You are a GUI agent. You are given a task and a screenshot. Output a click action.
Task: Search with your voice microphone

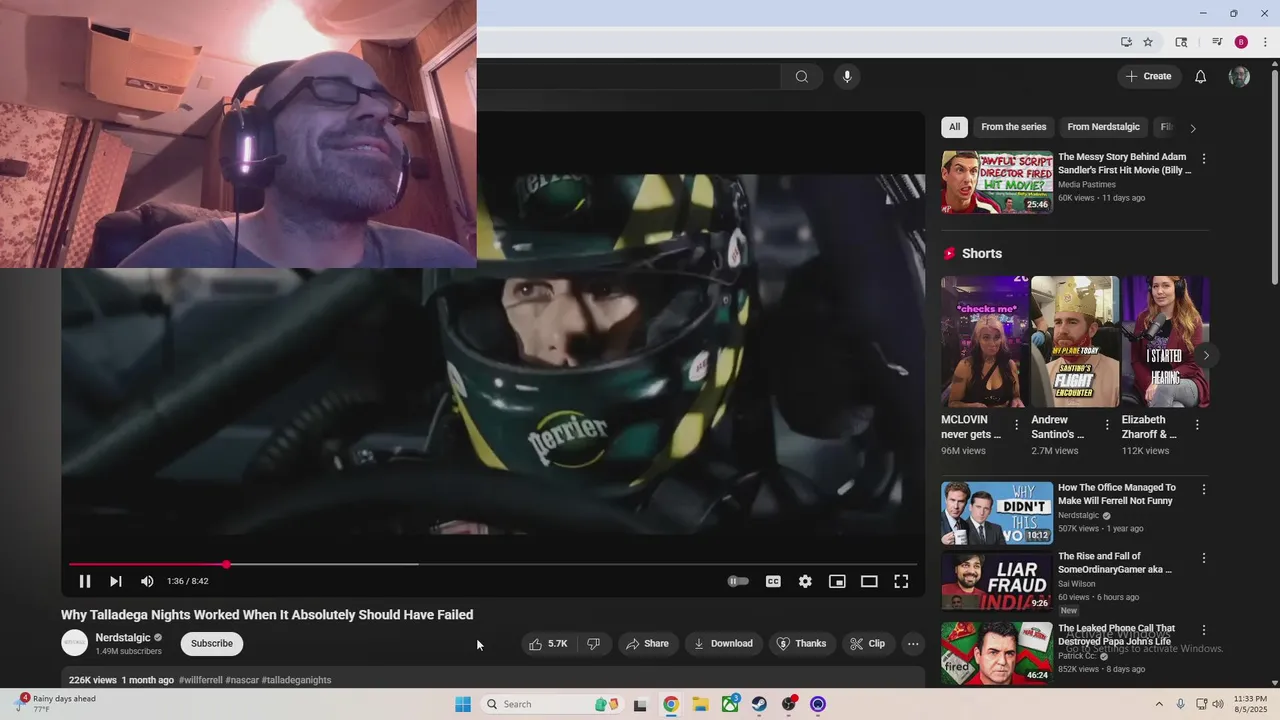pyautogui.click(x=847, y=77)
